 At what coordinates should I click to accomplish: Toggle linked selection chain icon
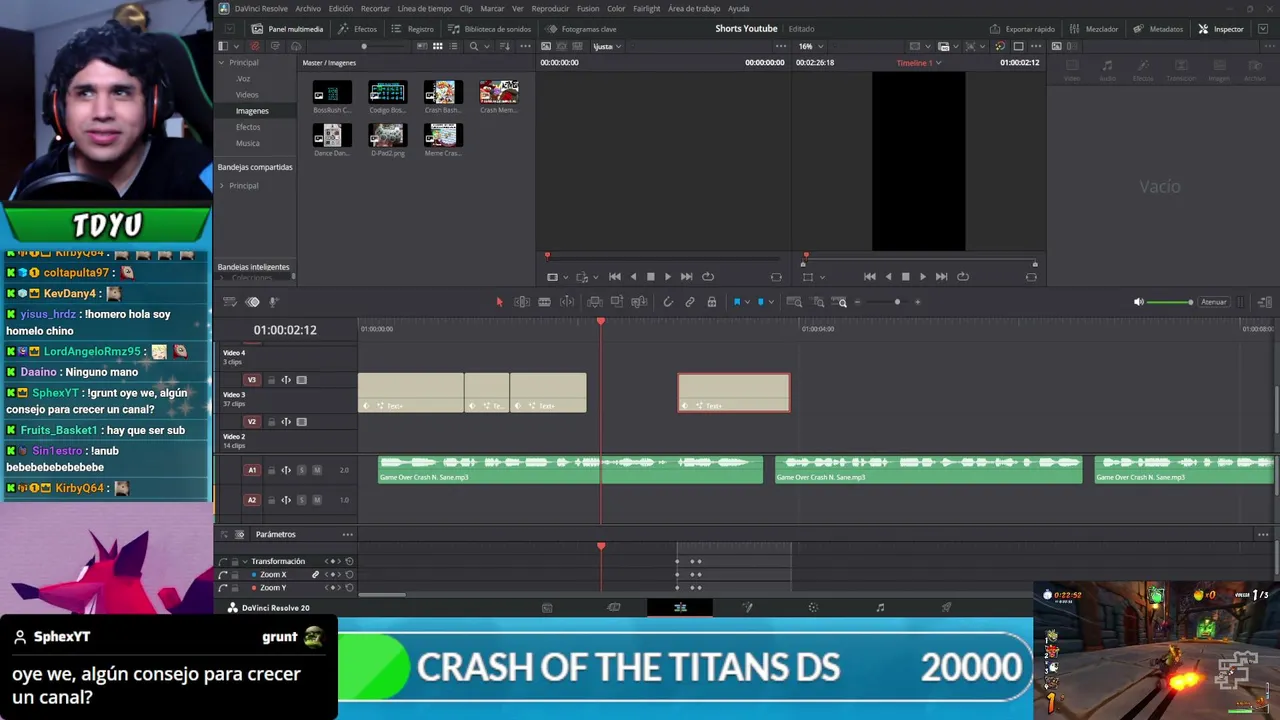(690, 302)
